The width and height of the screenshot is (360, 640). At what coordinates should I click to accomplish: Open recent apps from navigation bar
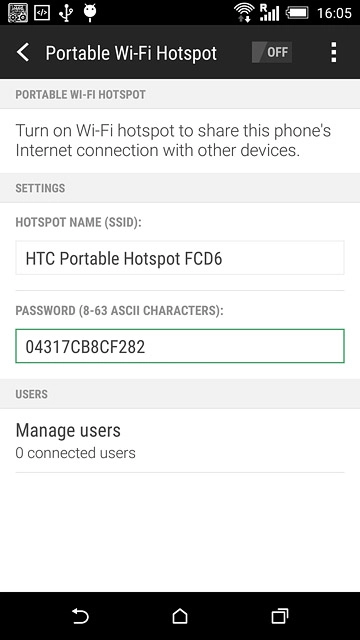(x=280, y=616)
